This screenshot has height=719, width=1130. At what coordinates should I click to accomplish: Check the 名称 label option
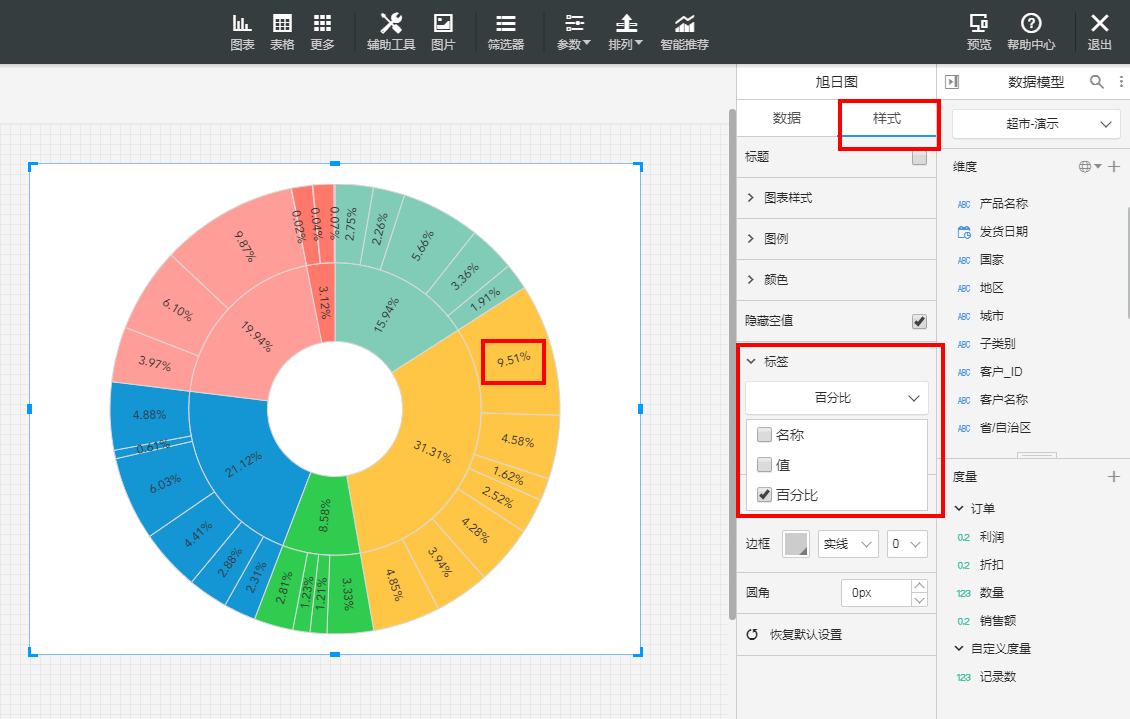765,435
